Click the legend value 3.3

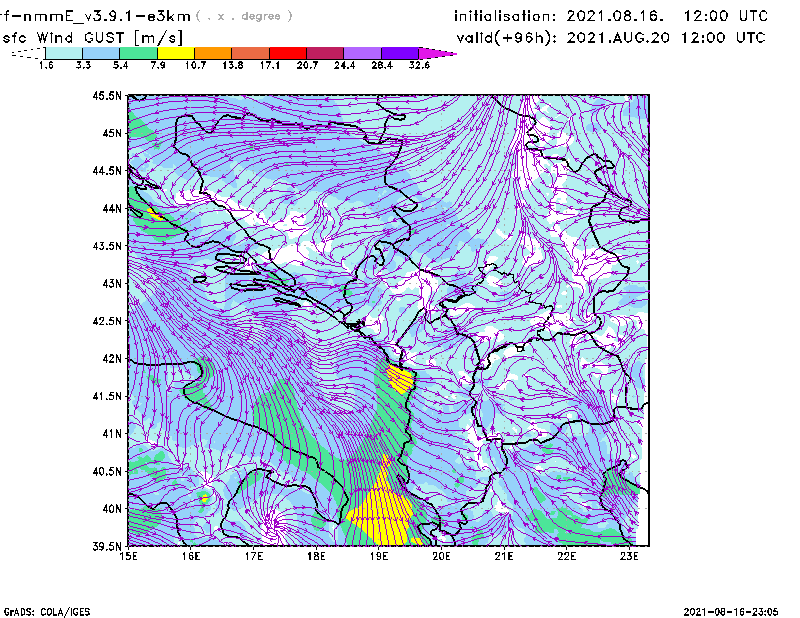(83, 65)
